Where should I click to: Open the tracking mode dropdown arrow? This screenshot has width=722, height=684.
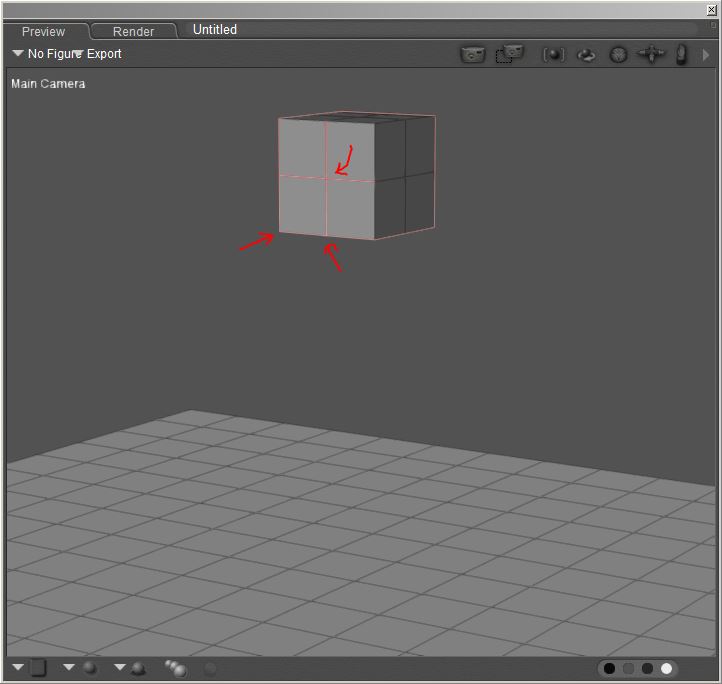click(x=18, y=667)
